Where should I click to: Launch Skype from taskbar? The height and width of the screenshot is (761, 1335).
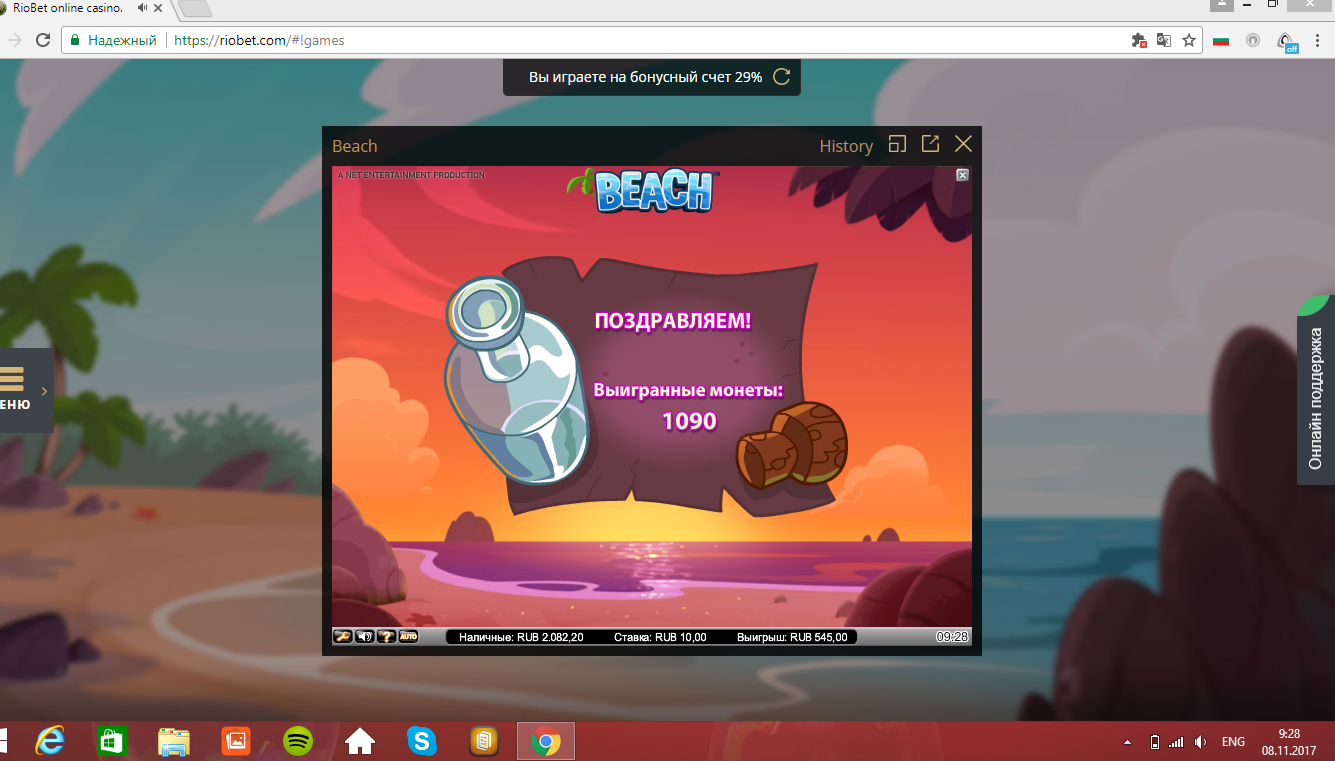pos(422,741)
